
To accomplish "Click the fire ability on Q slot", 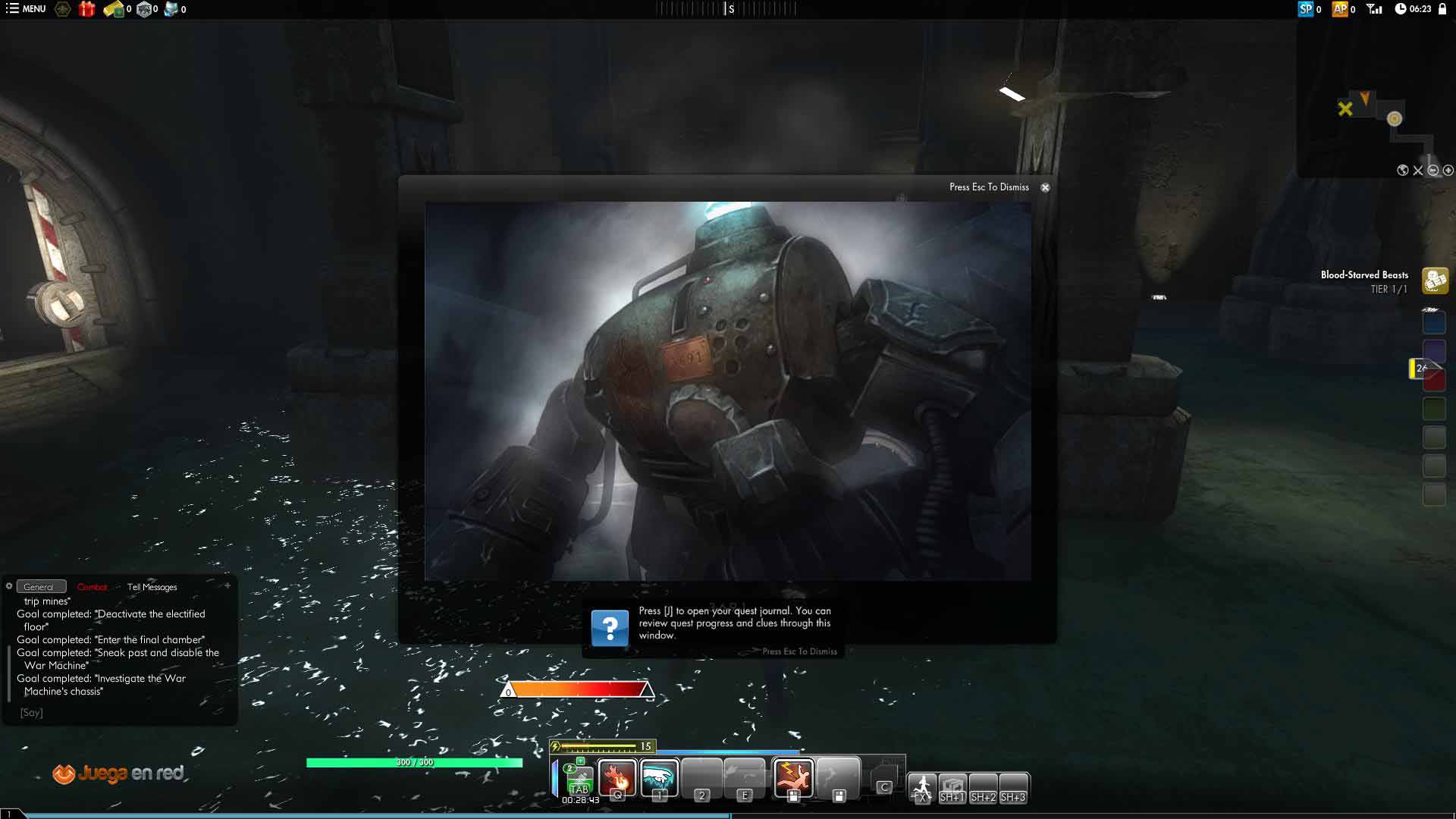I will click(617, 777).
